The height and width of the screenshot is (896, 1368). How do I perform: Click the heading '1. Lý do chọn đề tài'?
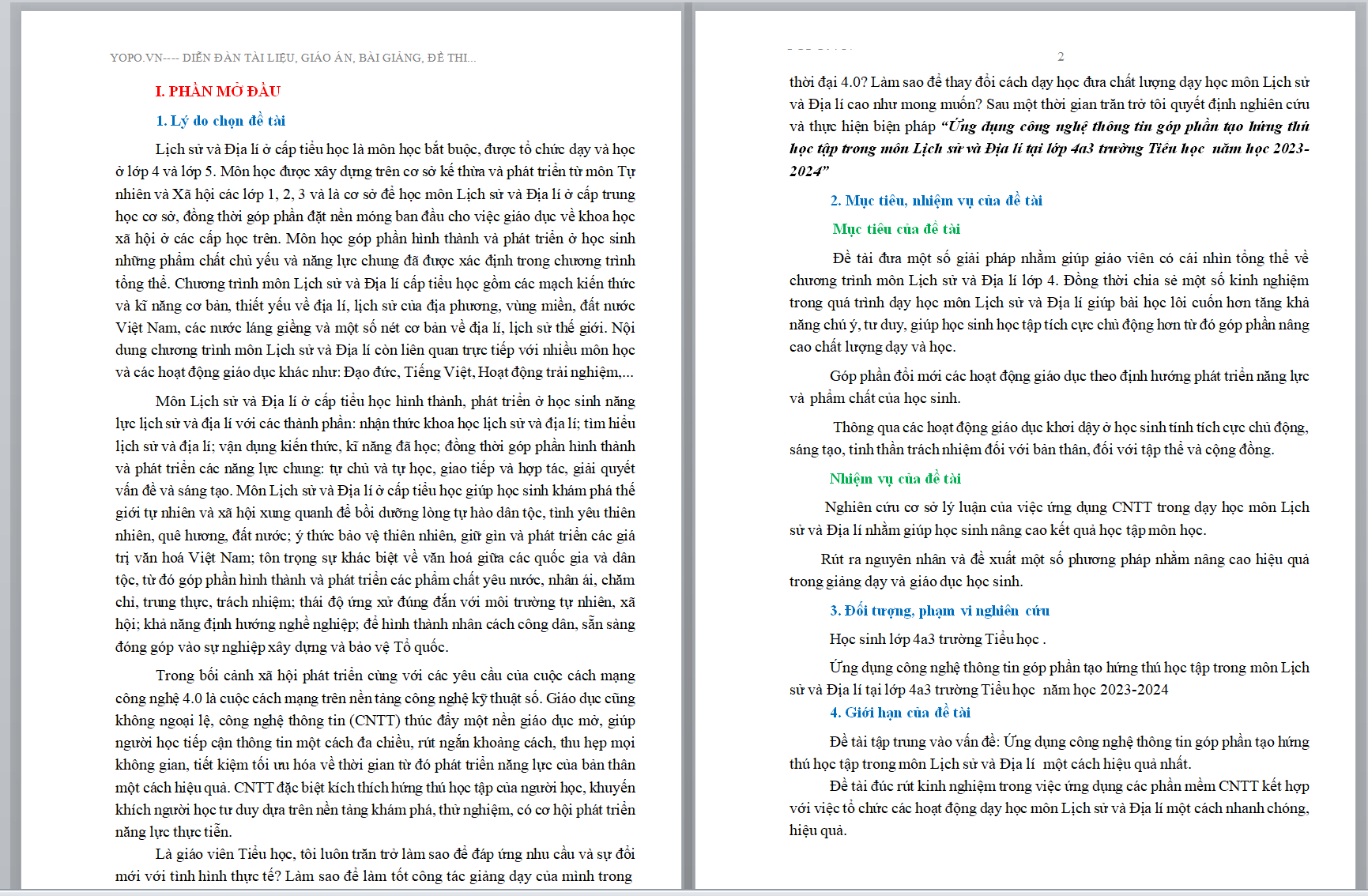(220, 121)
